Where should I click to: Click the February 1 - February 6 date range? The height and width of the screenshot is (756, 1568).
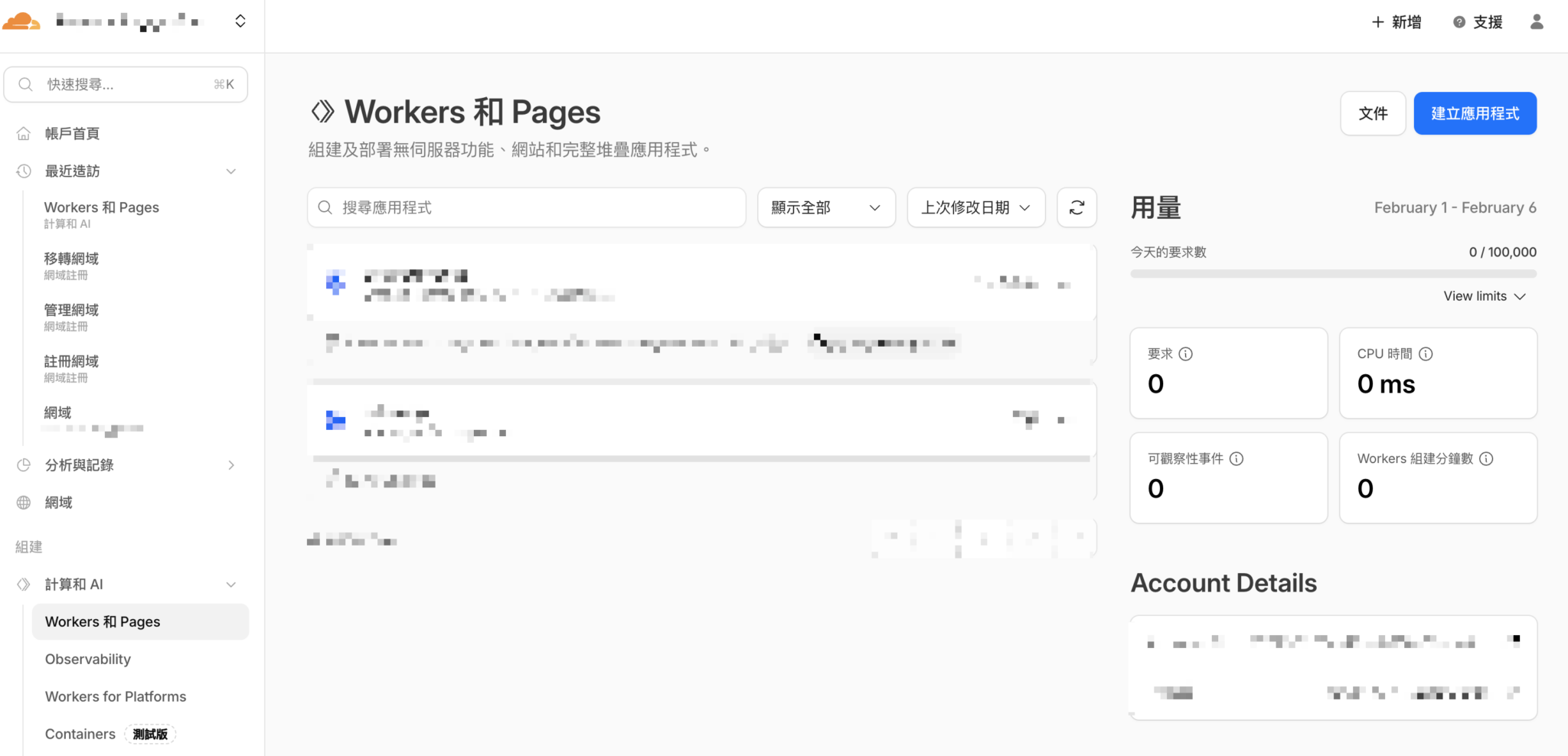click(1455, 207)
